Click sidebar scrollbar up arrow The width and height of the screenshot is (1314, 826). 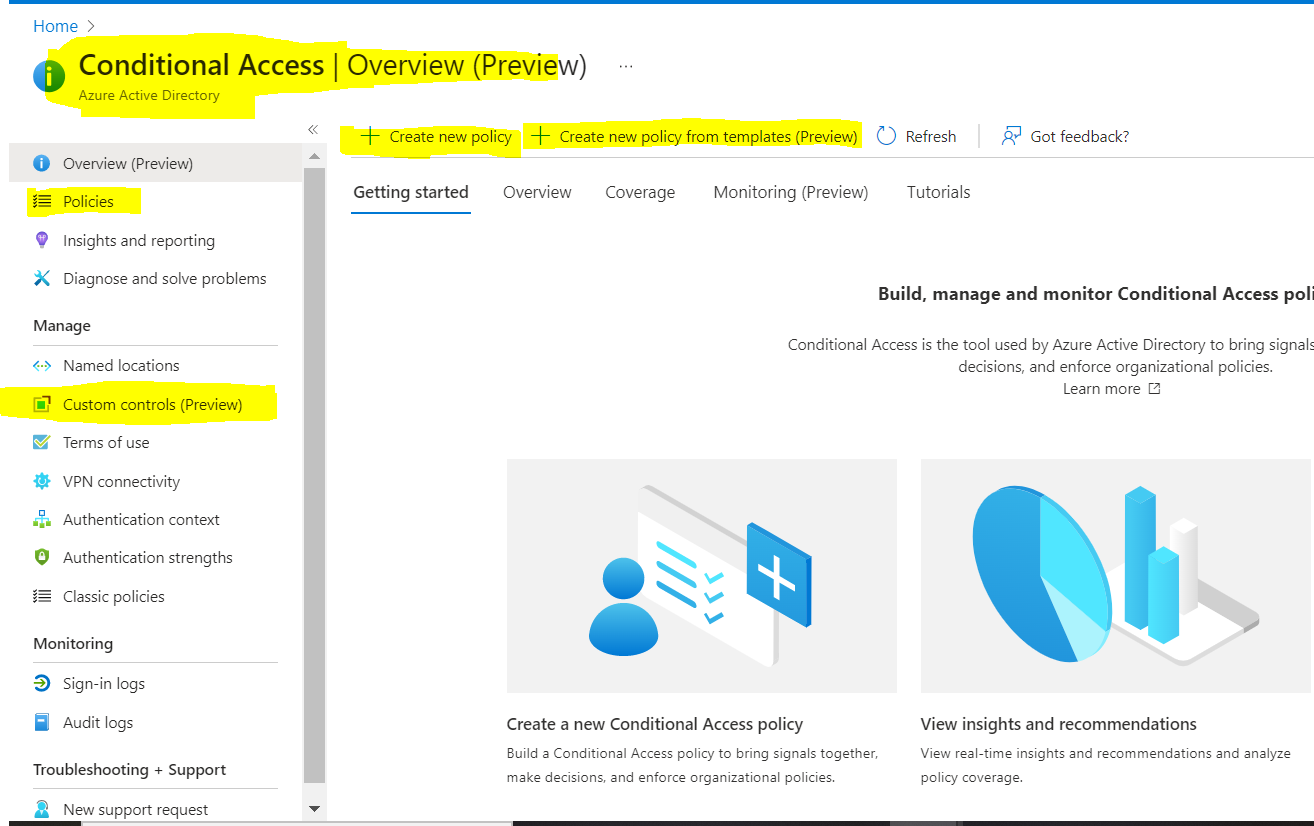point(314,156)
